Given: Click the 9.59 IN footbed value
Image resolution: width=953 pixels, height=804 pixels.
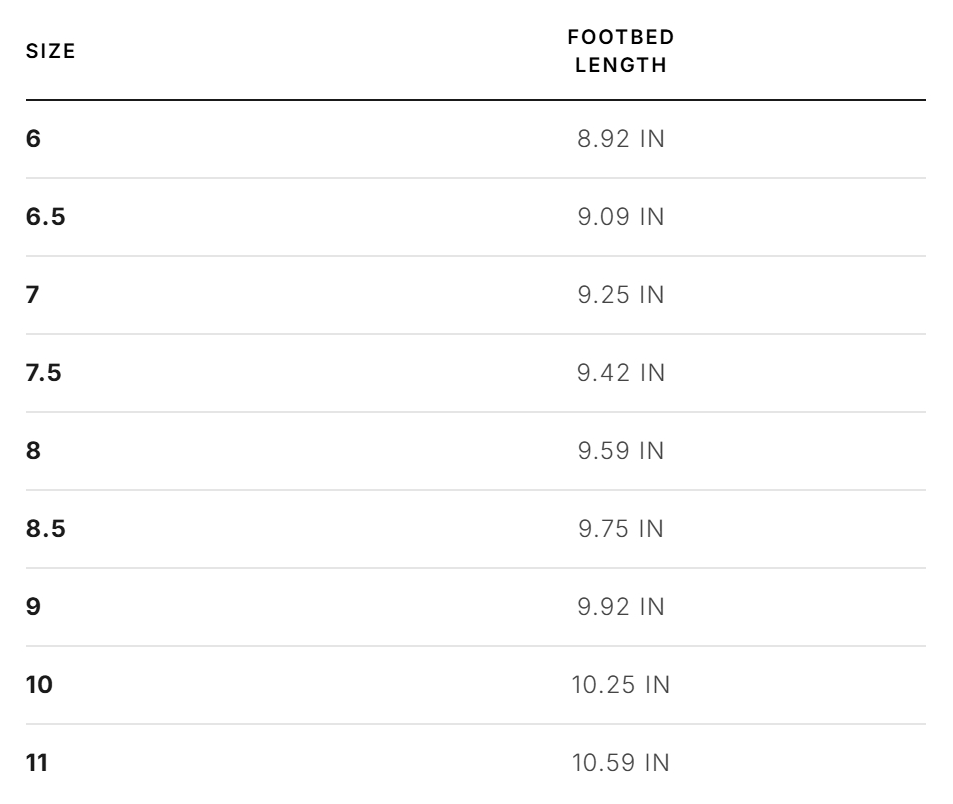Looking at the screenshot, I should (621, 450).
